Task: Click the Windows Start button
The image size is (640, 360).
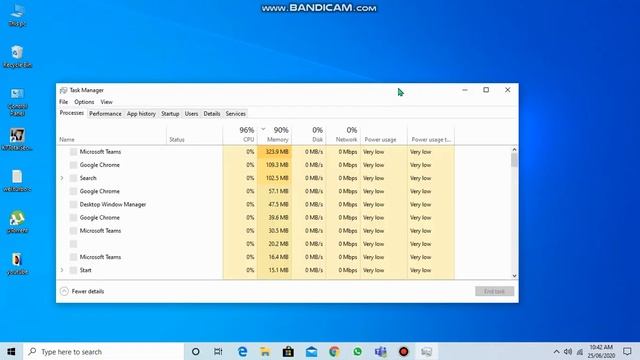Action: [11, 351]
